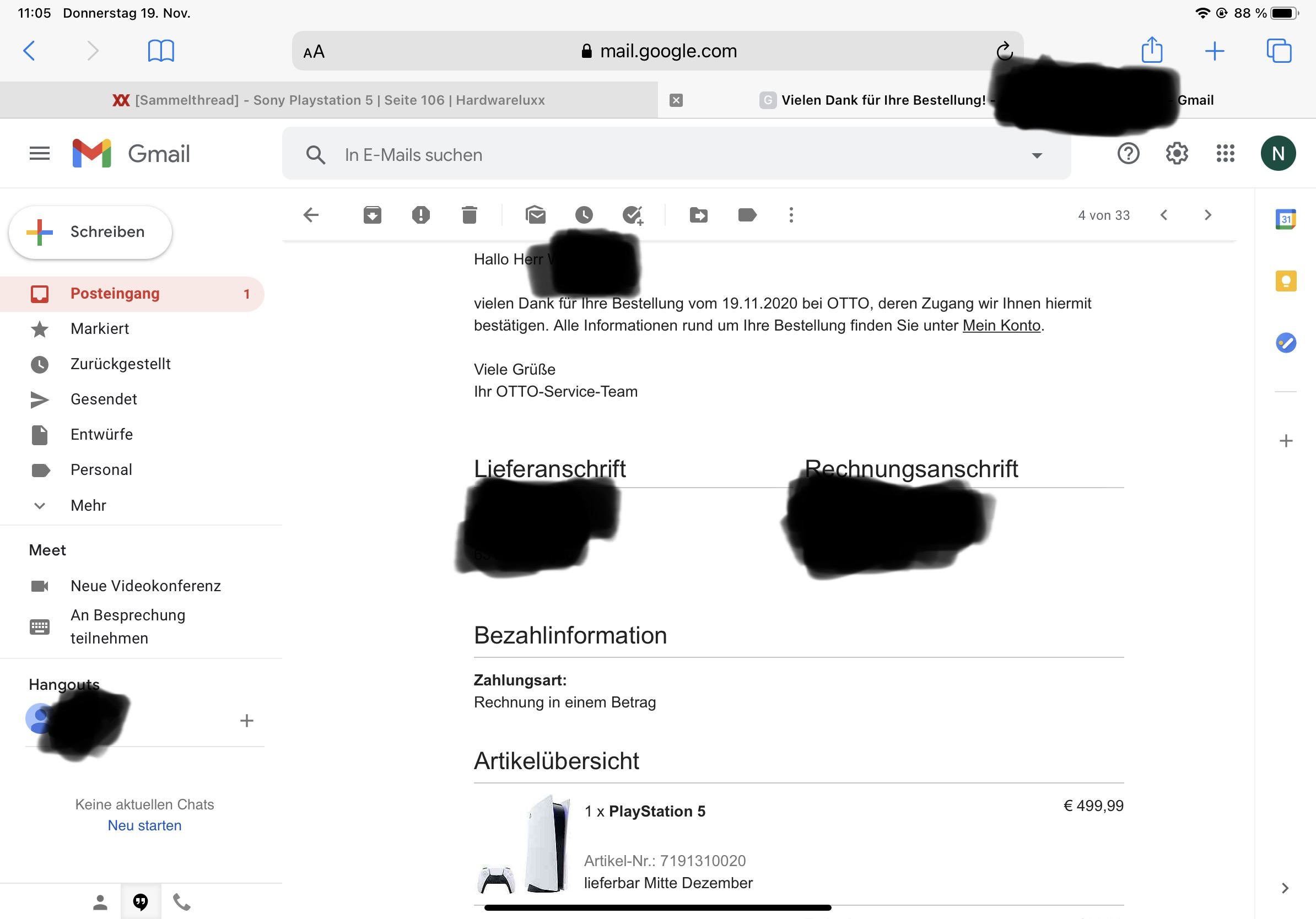
Task: Open the labels tag menu
Action: click(747, 215)
